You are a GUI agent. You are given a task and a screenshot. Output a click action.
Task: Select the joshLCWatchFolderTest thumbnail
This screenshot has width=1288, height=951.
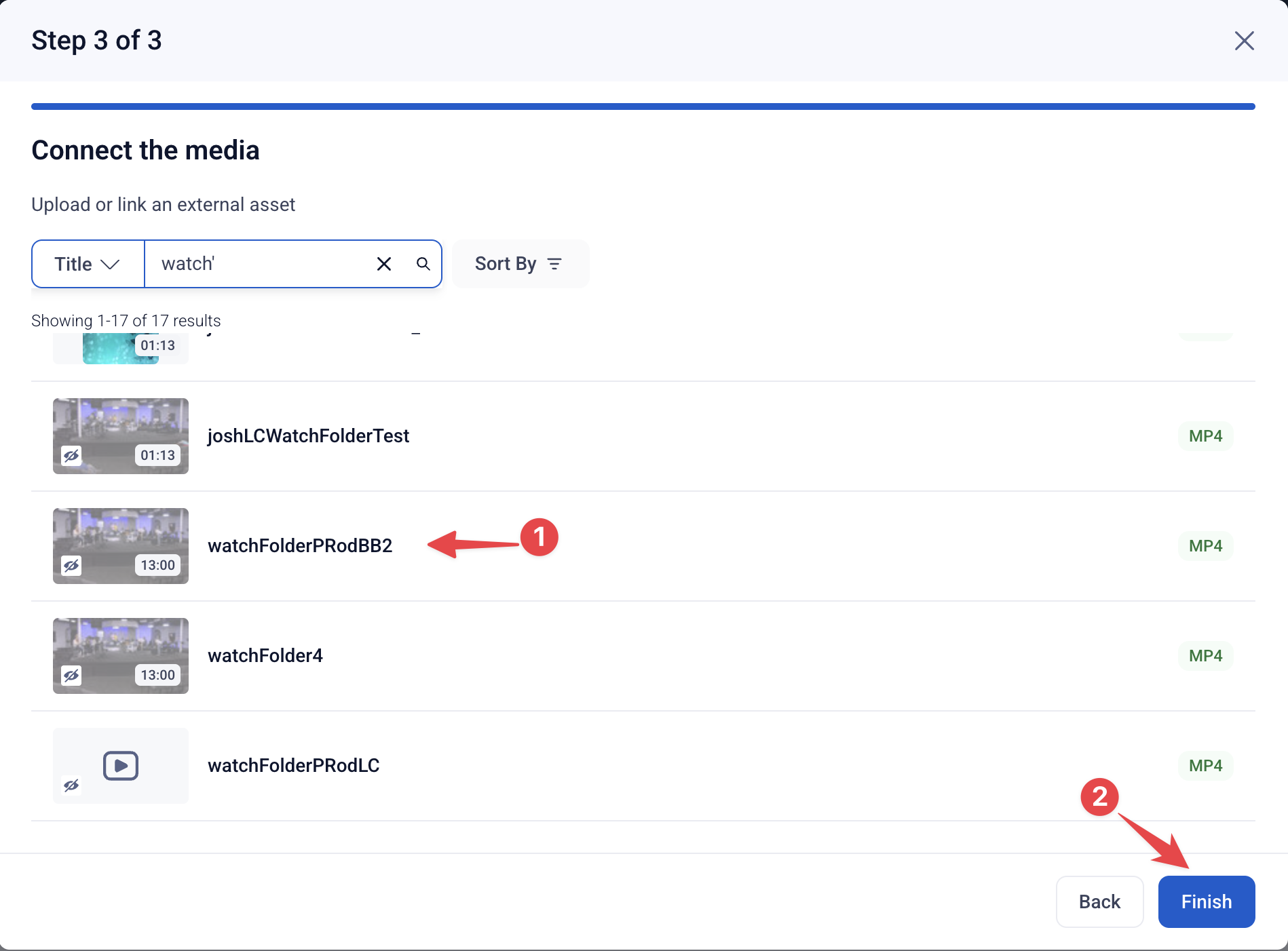tap(121, 436)
